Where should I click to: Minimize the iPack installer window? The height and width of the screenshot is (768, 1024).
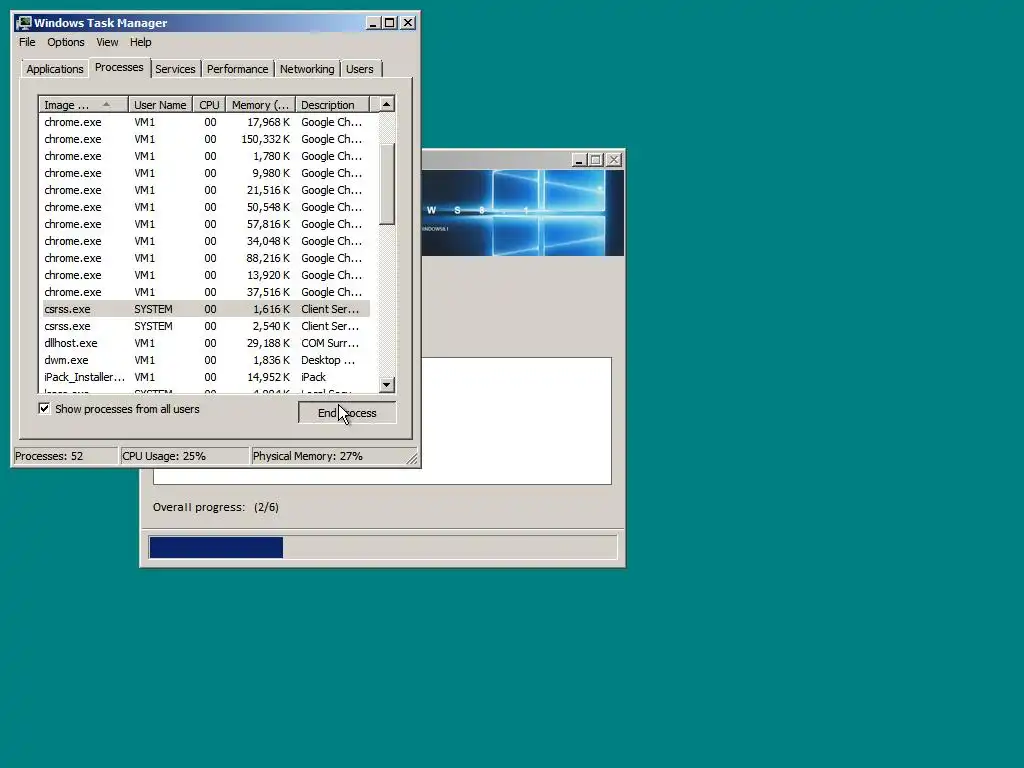tap(579, 159)
